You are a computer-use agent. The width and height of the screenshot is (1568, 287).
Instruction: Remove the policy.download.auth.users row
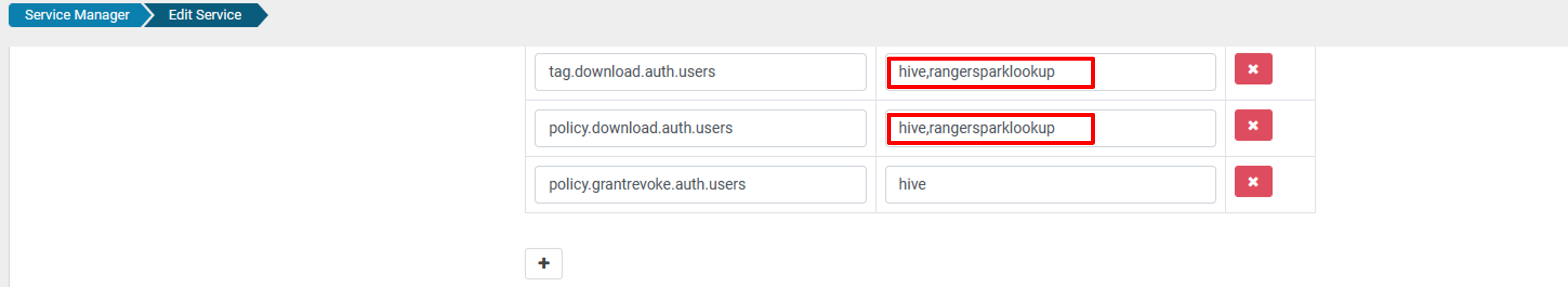(x=1253, y=125)
